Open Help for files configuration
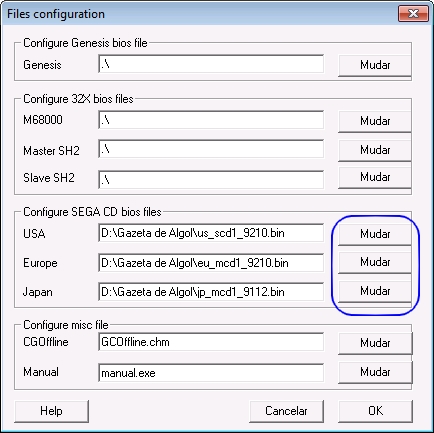The width and height of the screenshot is (434, 433). [x=52, y=411]
